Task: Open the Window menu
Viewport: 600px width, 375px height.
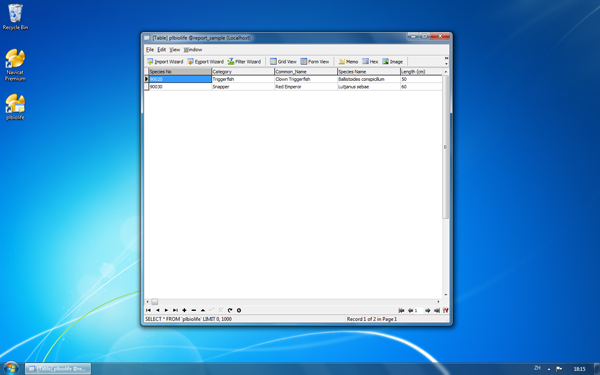Action: tap(193, 50)
